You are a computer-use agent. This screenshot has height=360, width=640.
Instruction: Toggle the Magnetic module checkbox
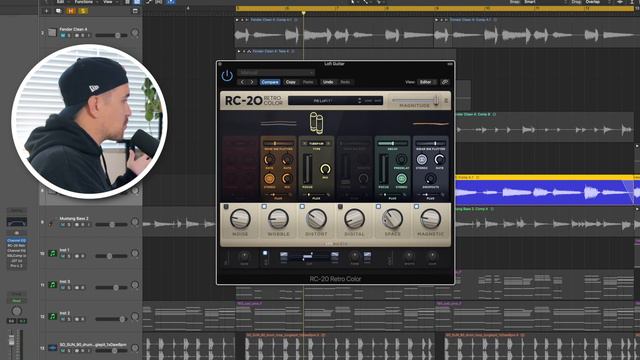pyautogui.click(x=416, y=207)
